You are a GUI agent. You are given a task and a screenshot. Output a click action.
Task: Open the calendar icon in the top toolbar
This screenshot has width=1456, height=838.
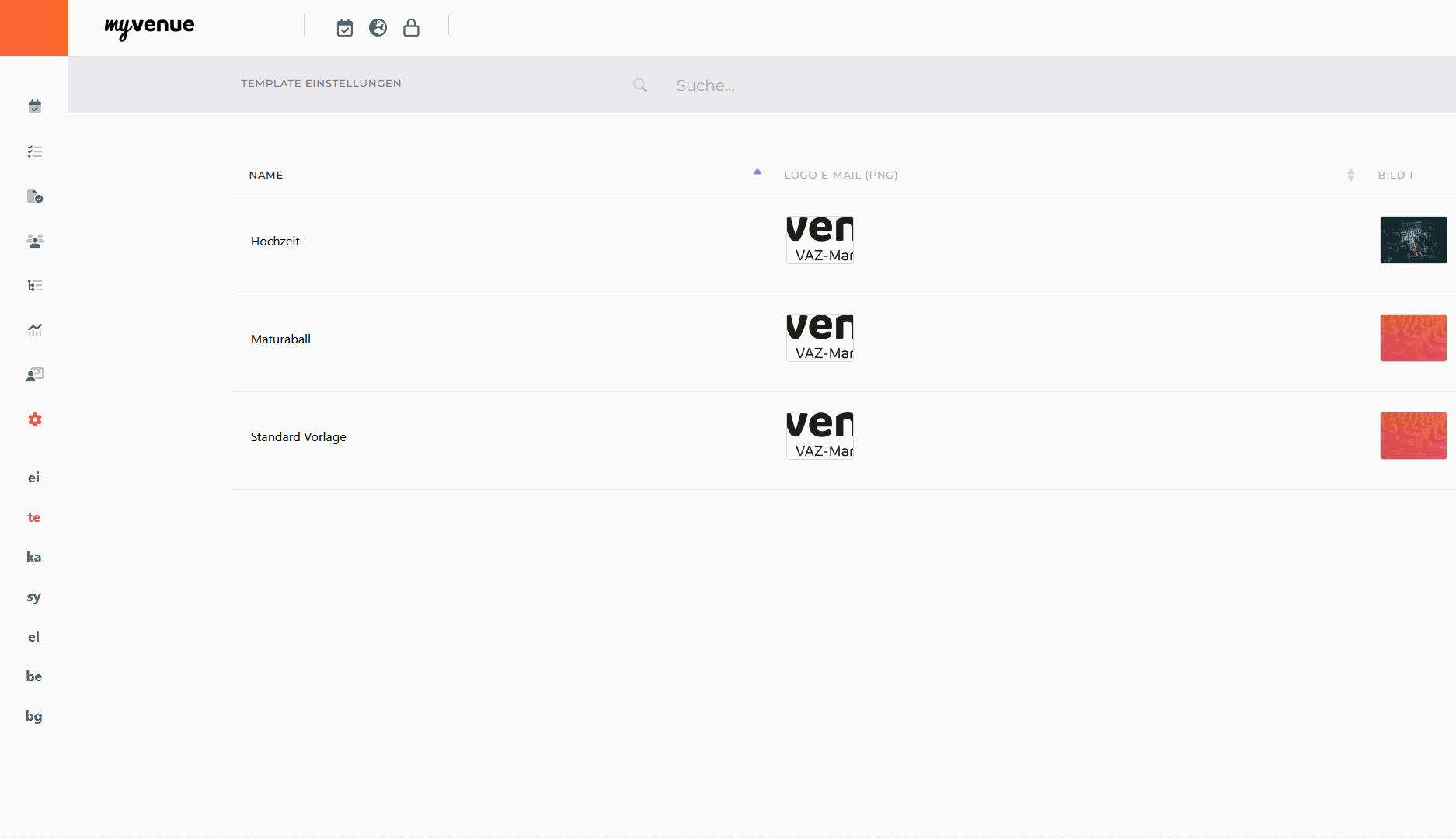[x=345, y=28]
